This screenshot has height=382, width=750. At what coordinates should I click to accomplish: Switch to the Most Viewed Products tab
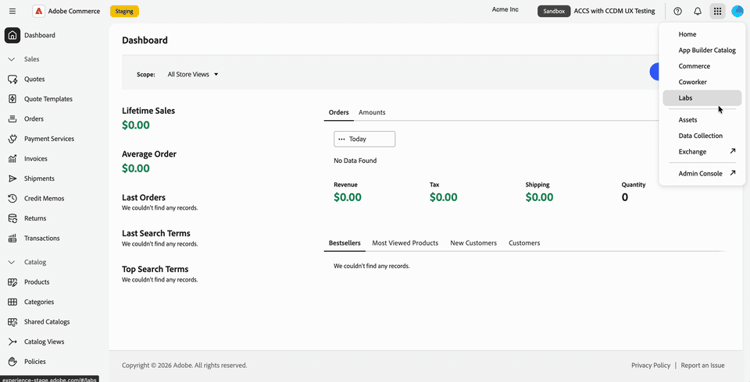click(x=405, y=243)
